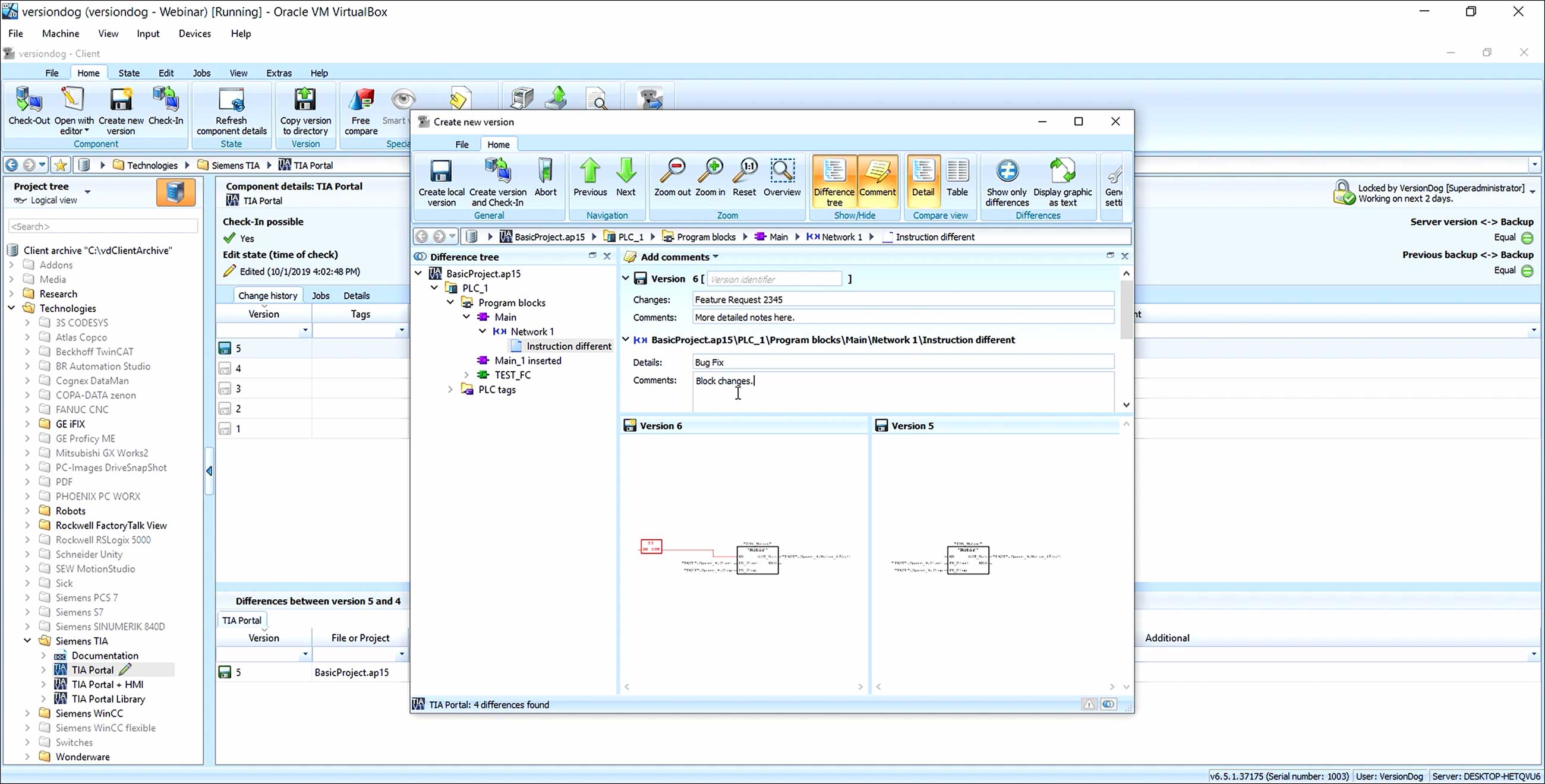Viewport: 1545px width, 784px height.
Task: Click Version 6 pane horizontal scrollbar
Action: pyautogui.click(x=743, y=687)
